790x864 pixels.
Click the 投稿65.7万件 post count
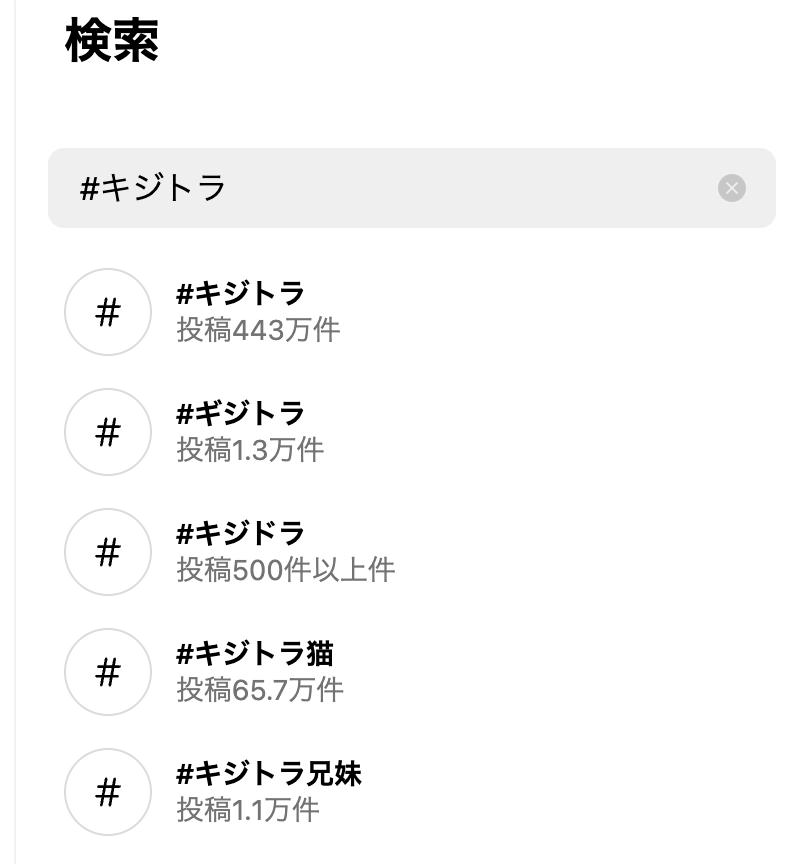pyautogui.click(x=260, y=689)
